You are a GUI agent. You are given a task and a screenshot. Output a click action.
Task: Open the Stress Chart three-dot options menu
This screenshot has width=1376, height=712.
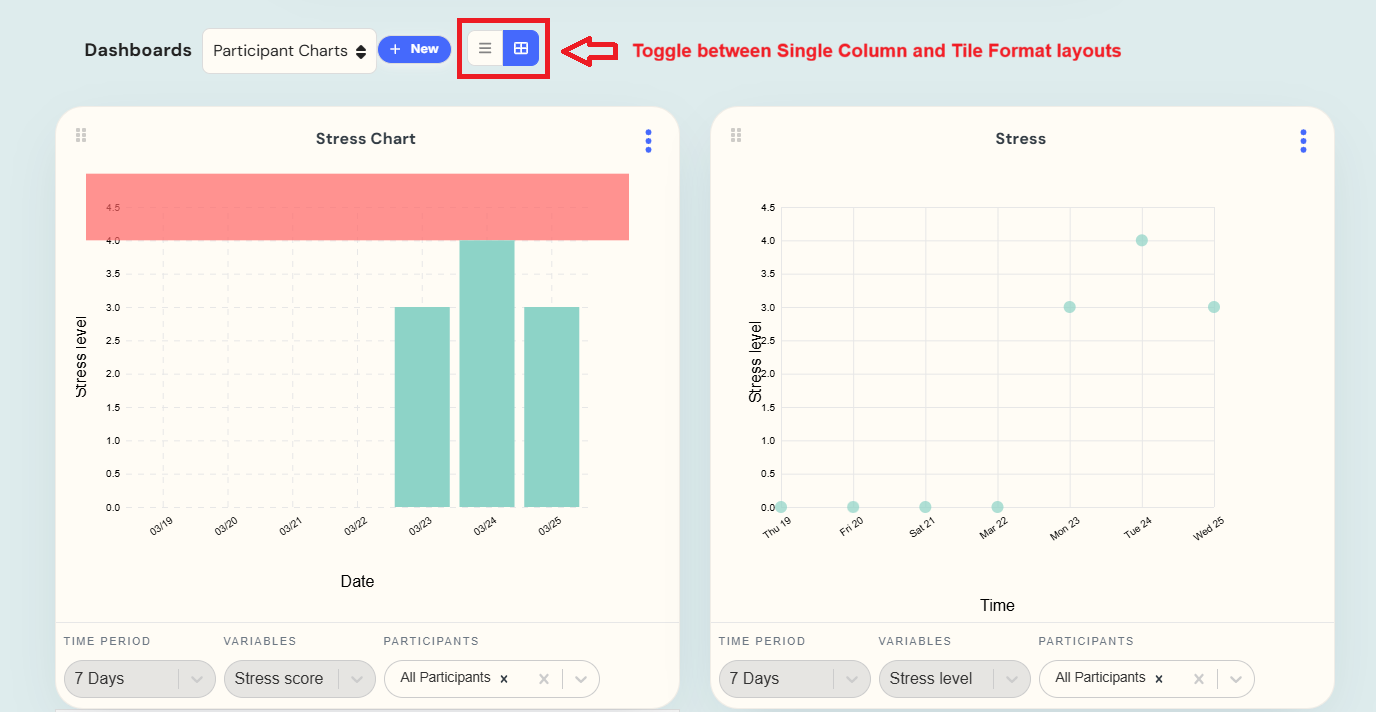click(648, 140)
